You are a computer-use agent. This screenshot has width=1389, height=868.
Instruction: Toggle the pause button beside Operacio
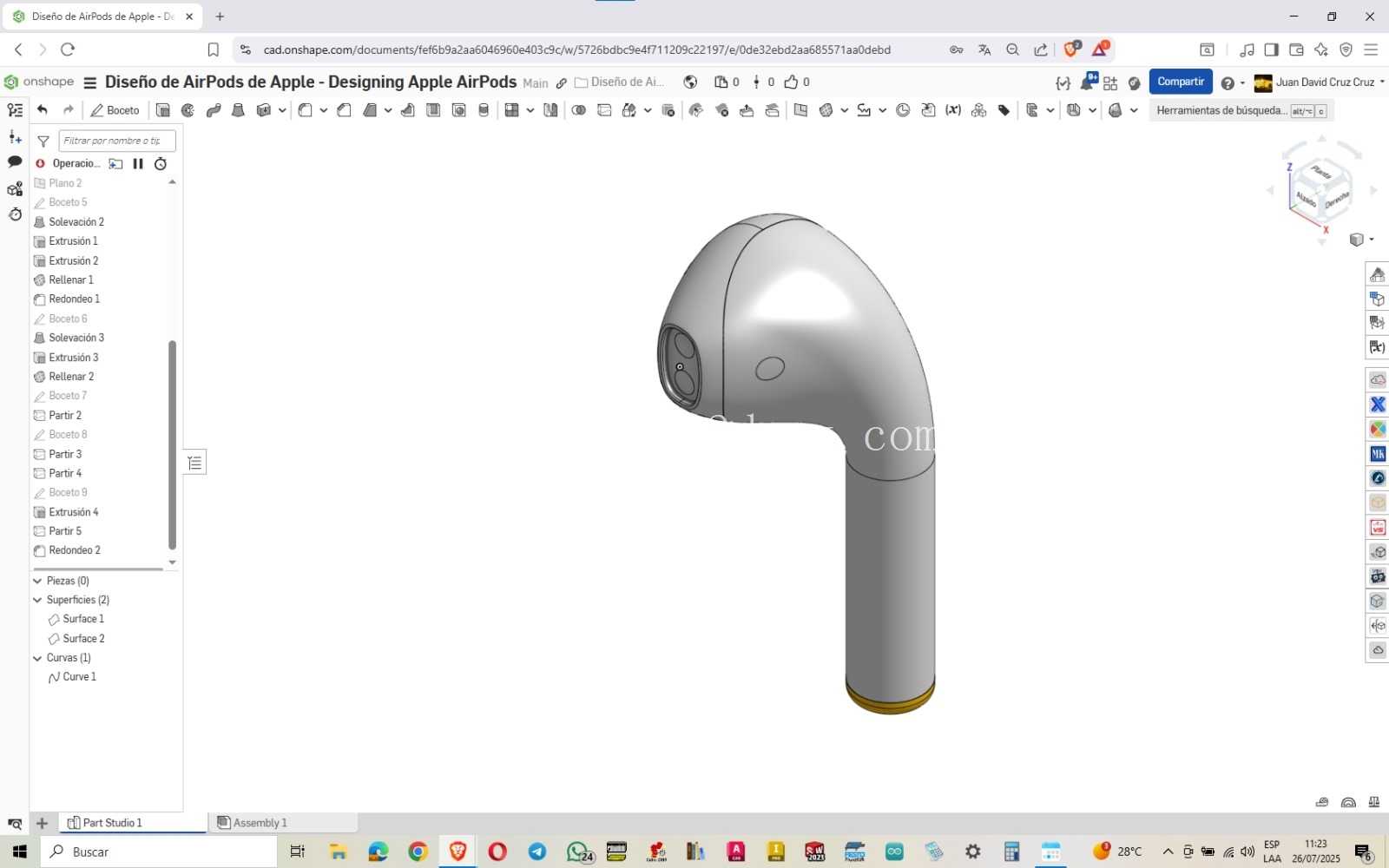pos(138,163)
